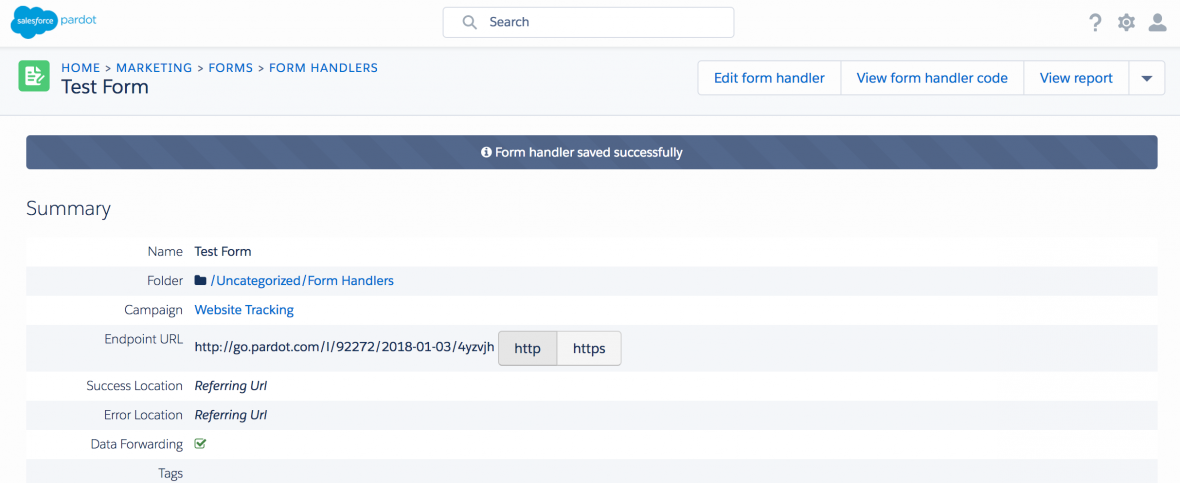This screenshot has height=483, width=1180.
Task: Open the settings gear icon
Action: tap(1126, 23)
